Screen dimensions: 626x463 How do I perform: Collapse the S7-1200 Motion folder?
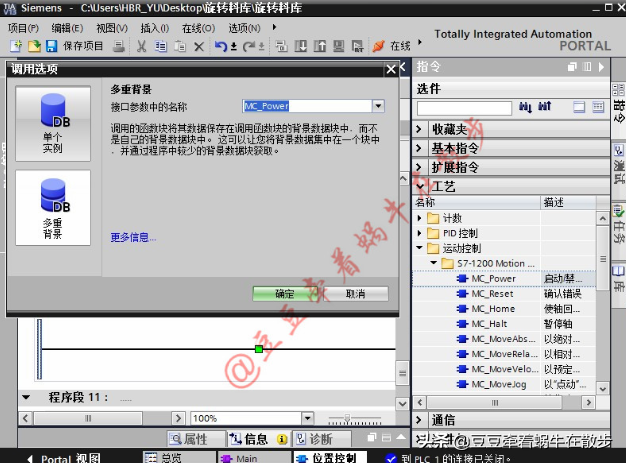pyautogui.click(x=434, y=263)
